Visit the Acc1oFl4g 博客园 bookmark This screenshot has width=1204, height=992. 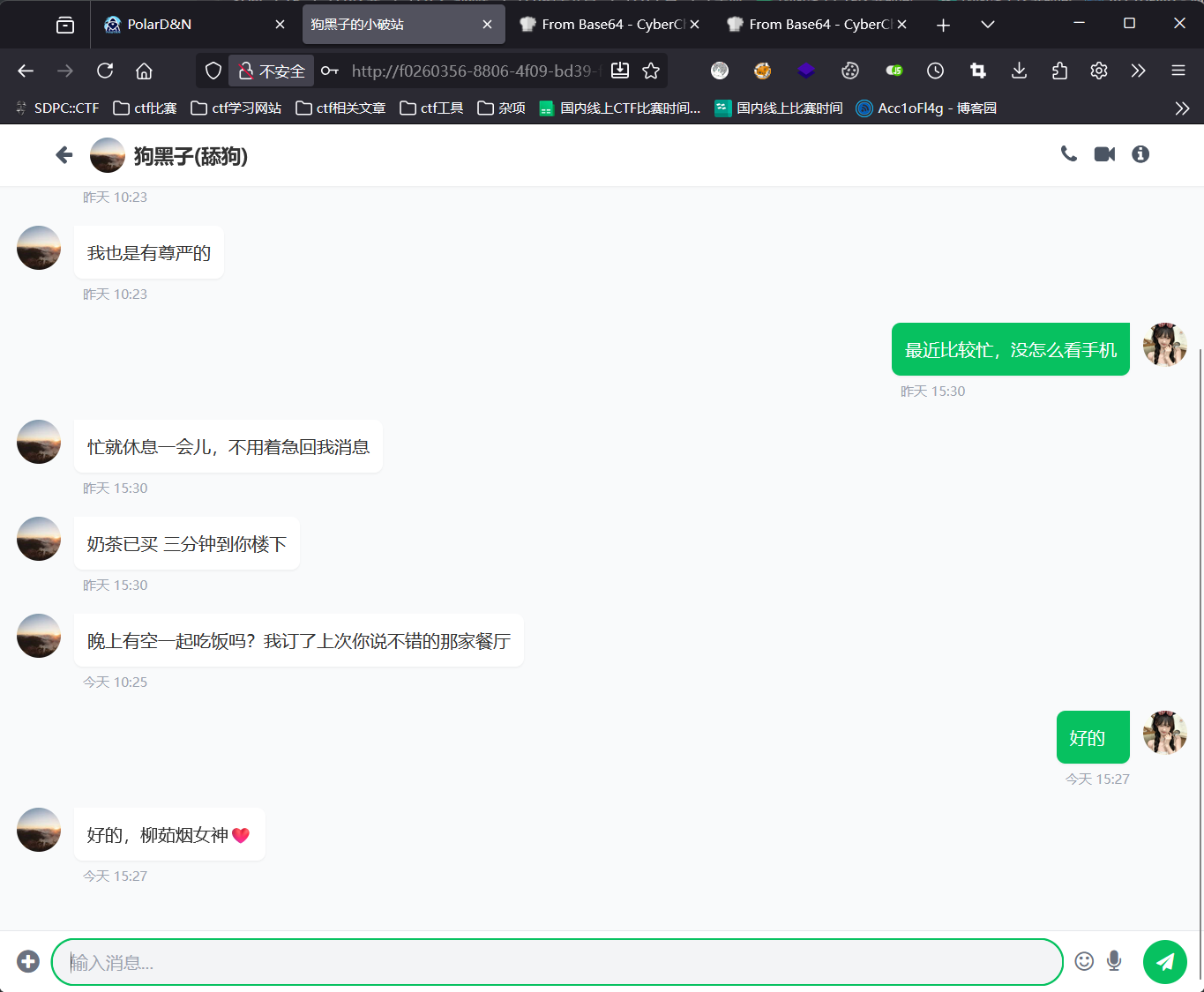[x=926, y=108]
